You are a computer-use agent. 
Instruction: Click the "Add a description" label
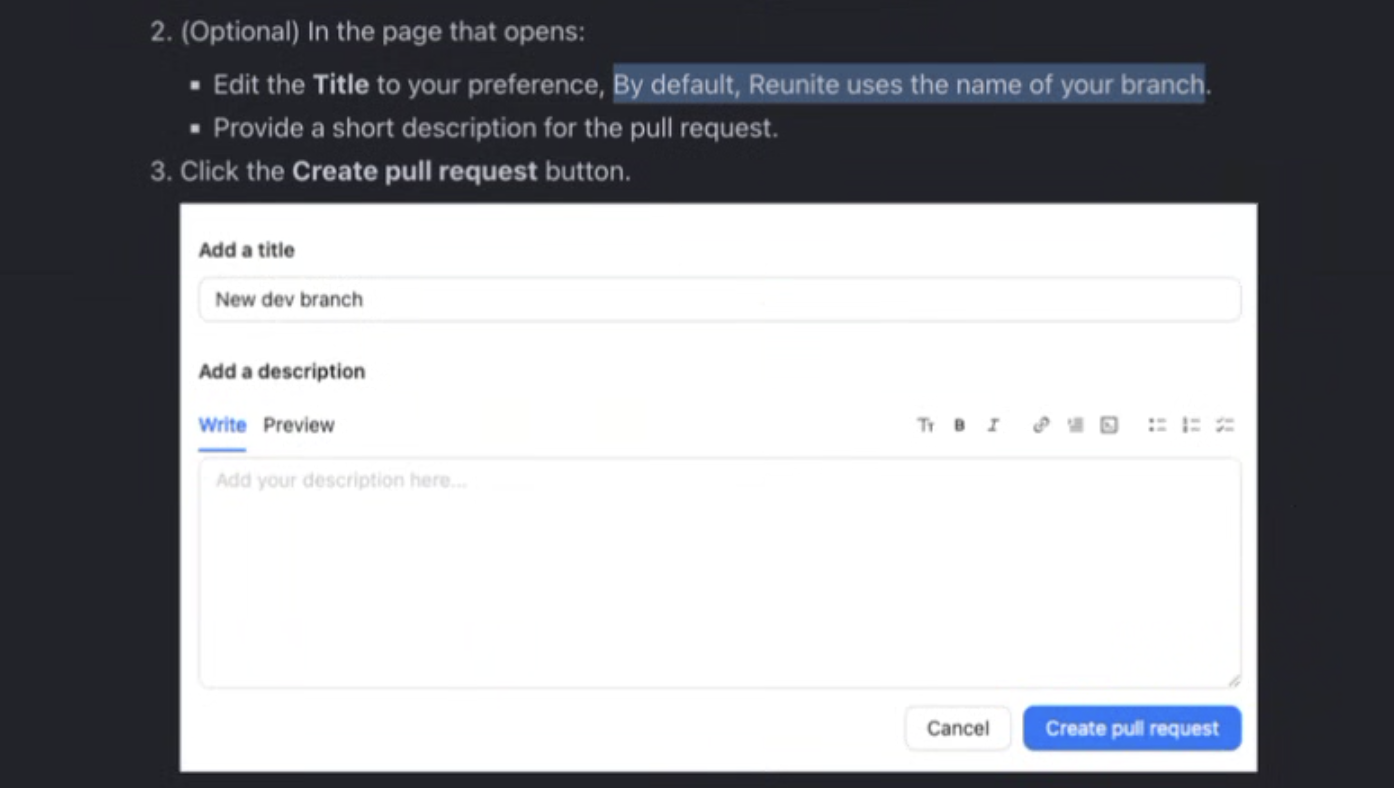tap(281, 371)
